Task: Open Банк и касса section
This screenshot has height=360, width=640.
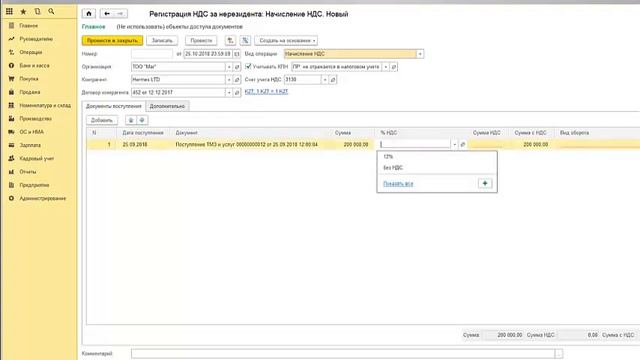Action: click(34, 65)
